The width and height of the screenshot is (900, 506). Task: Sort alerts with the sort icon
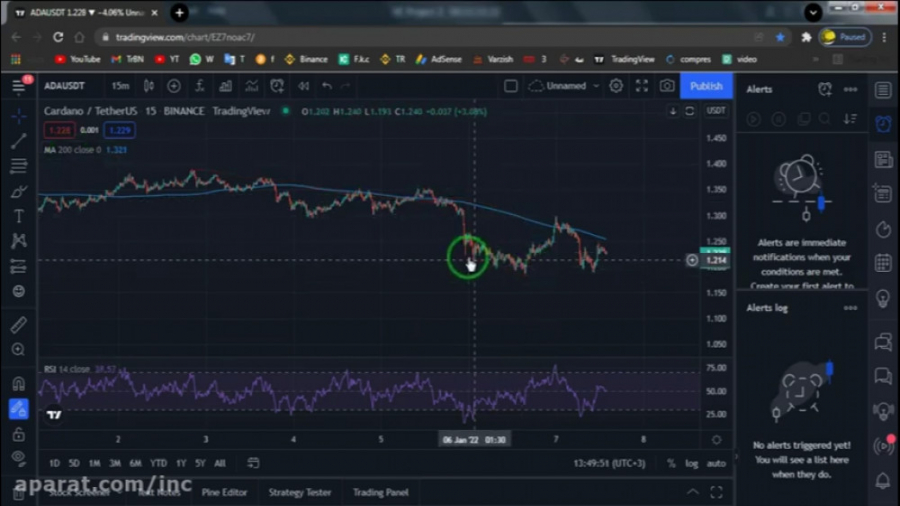[x=850, y=119]
